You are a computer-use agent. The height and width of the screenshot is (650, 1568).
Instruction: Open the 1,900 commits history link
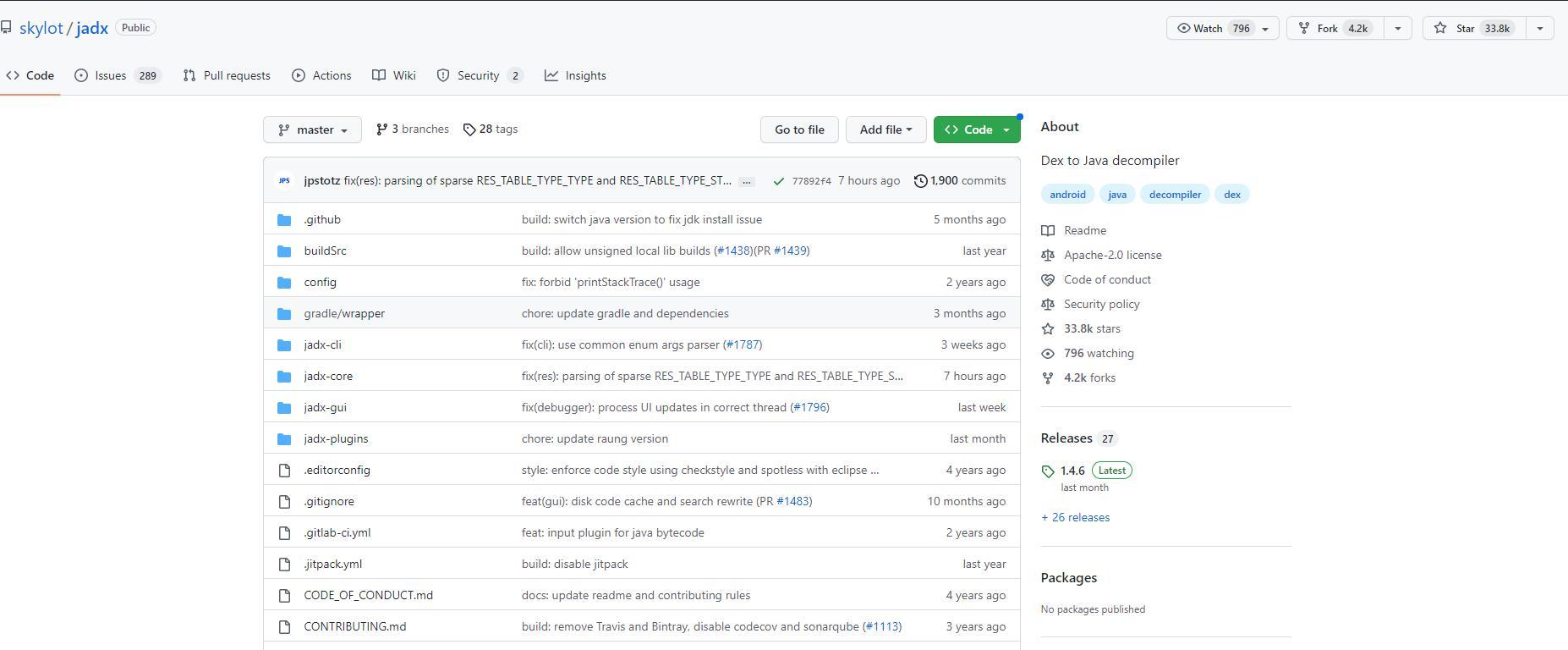(x=960, y=180)
